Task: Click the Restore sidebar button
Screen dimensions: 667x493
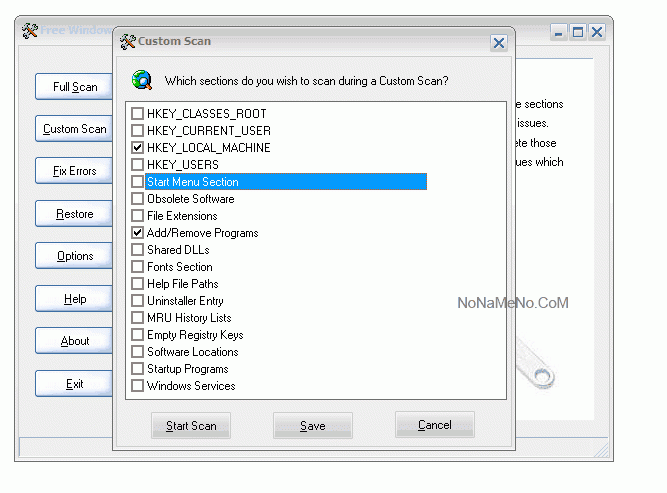Action: (75, 214)
